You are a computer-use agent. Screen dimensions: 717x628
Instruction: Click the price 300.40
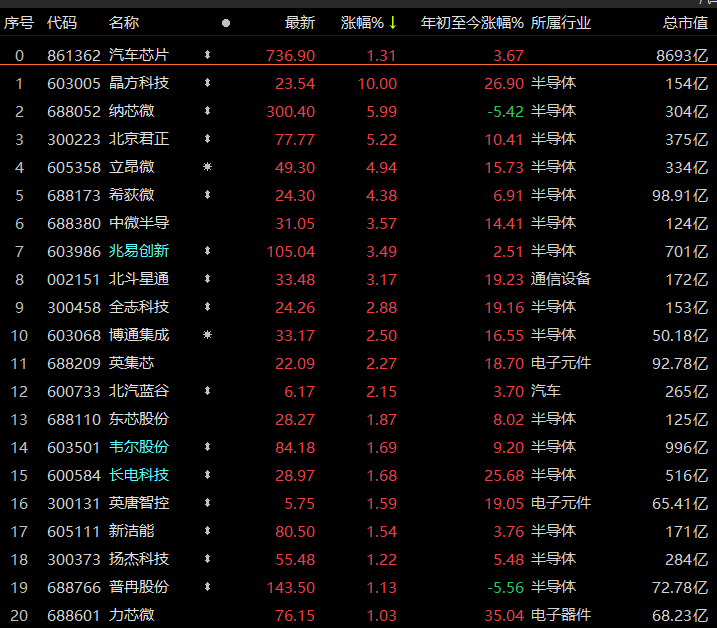pyautogui.click(x=291, y=111)
